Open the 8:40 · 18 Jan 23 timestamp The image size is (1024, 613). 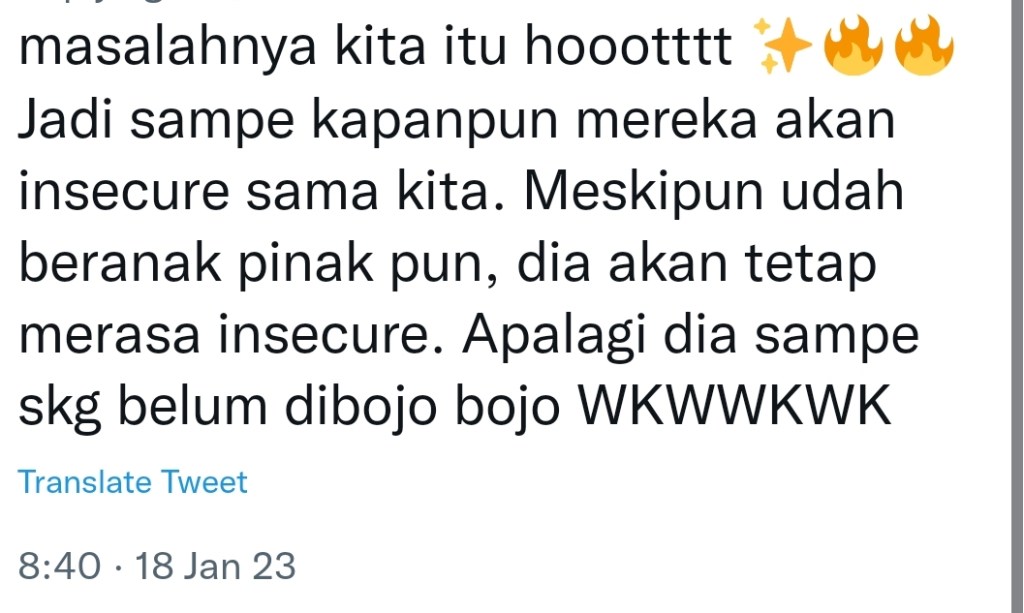(x=157, y=566)
